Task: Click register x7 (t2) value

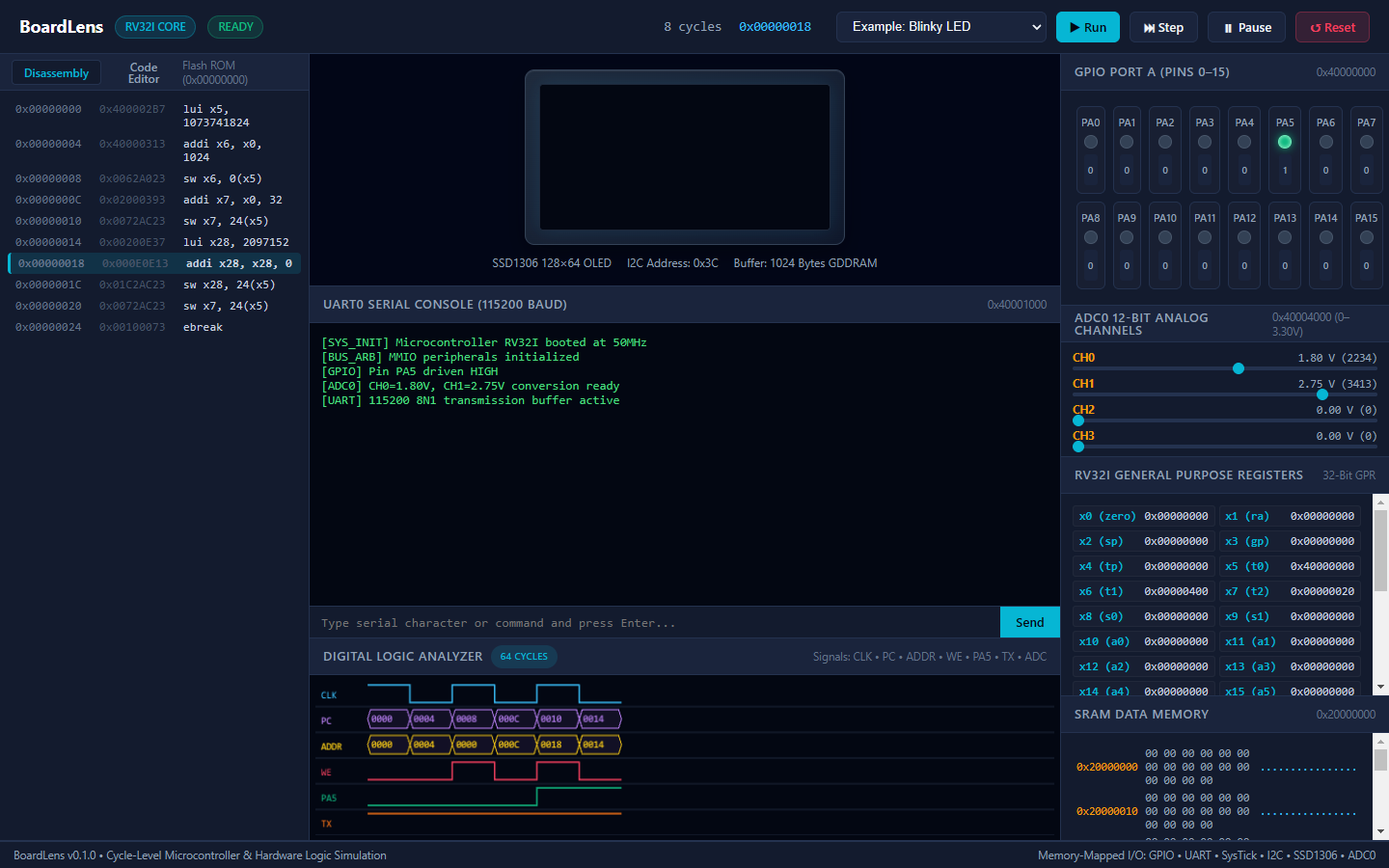Action: [x=1322, y=591]
